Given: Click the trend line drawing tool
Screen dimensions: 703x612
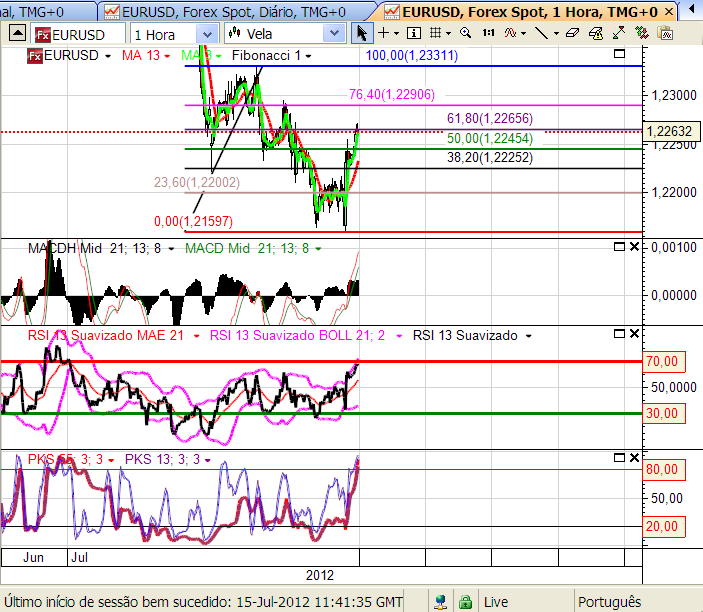Looking at the screenshot, I should 541,33.
